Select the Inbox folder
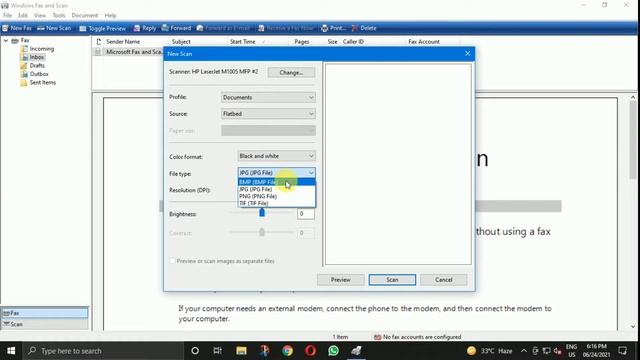Image resolution: width=640 pixels, height=360 pixels. point(36,57)
